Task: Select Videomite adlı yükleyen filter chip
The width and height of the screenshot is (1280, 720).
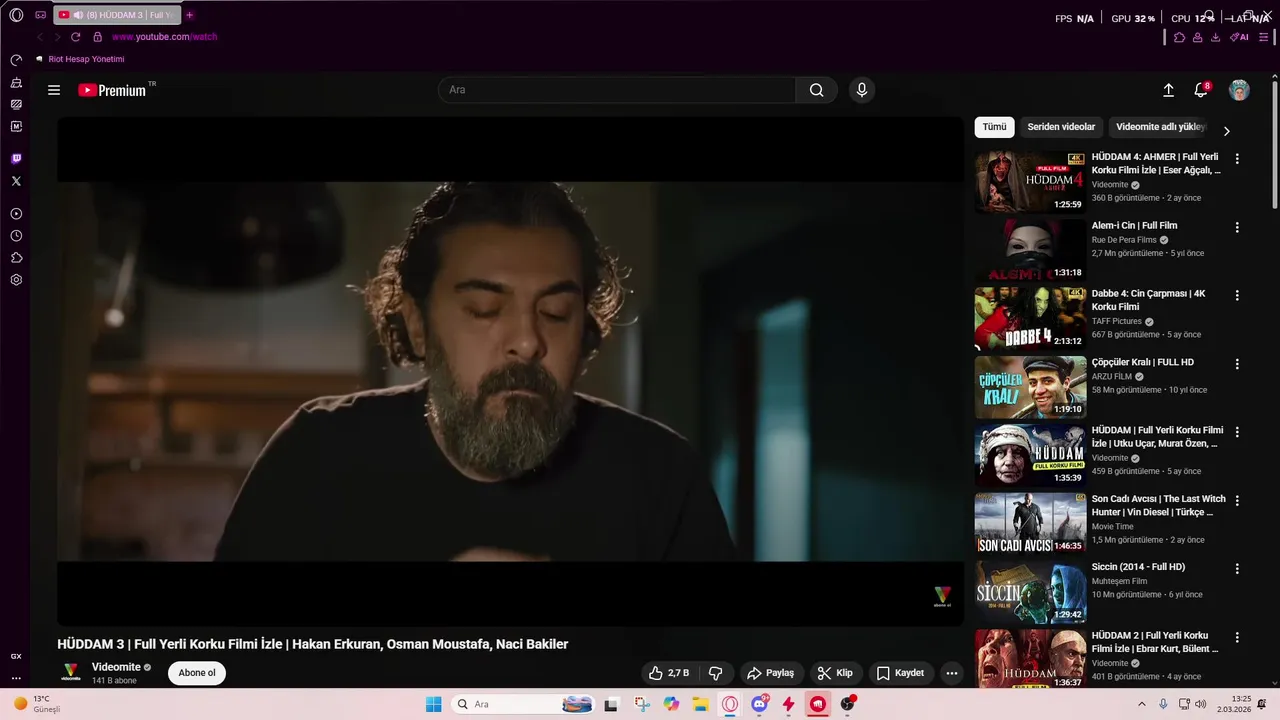Action: pyautogui.click(x=1160, y=127)
